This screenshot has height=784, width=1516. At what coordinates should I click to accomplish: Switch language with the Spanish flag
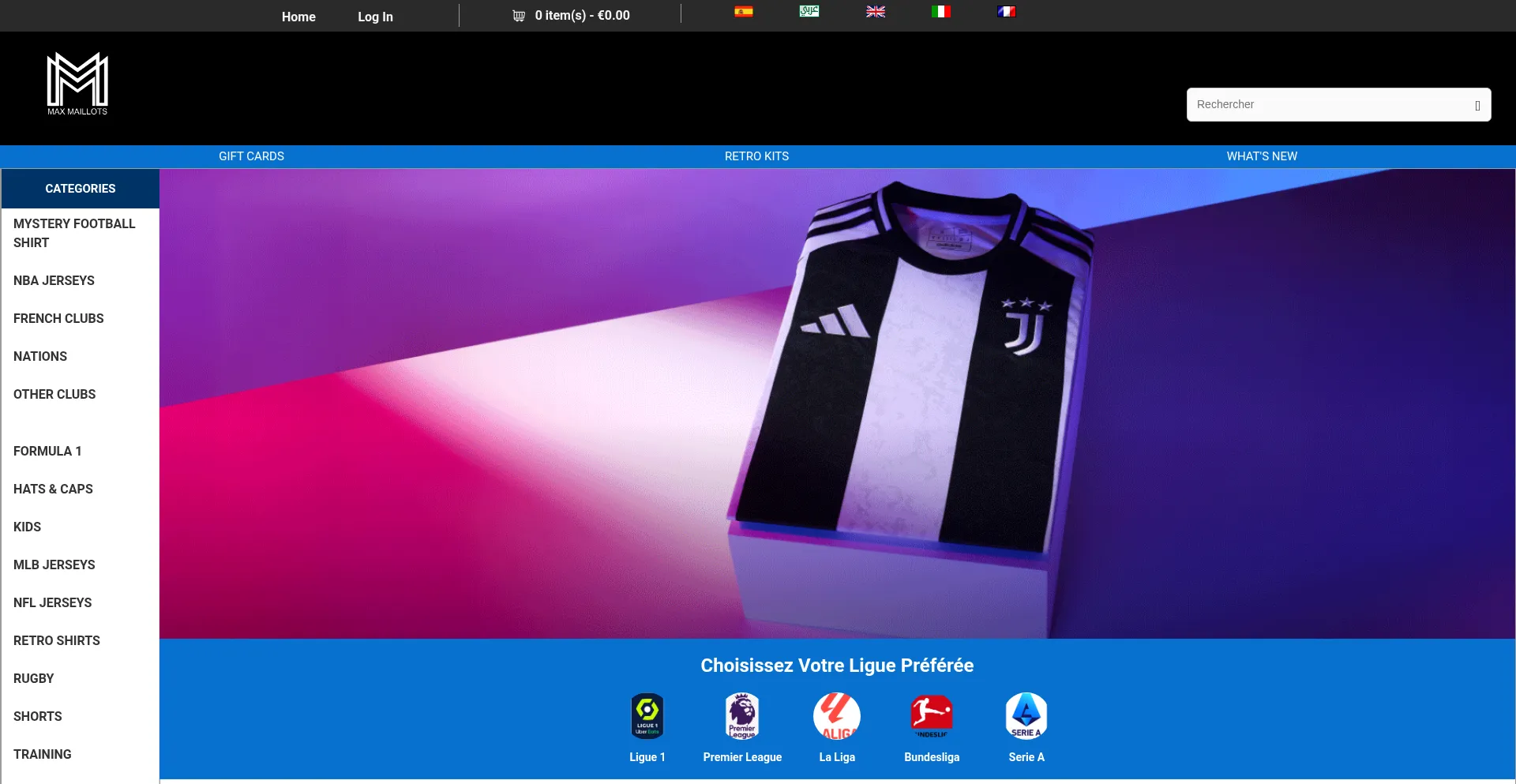coord(744,11)
